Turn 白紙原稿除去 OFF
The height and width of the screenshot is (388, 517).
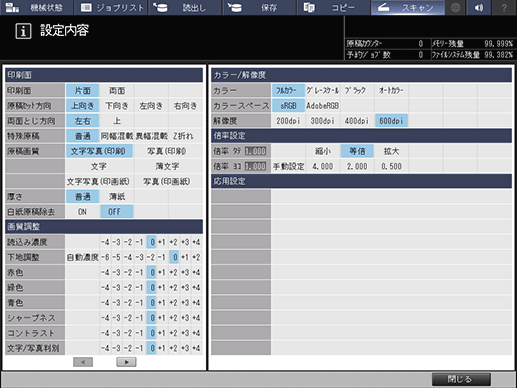pyautogui.click(x=117, y=212)
